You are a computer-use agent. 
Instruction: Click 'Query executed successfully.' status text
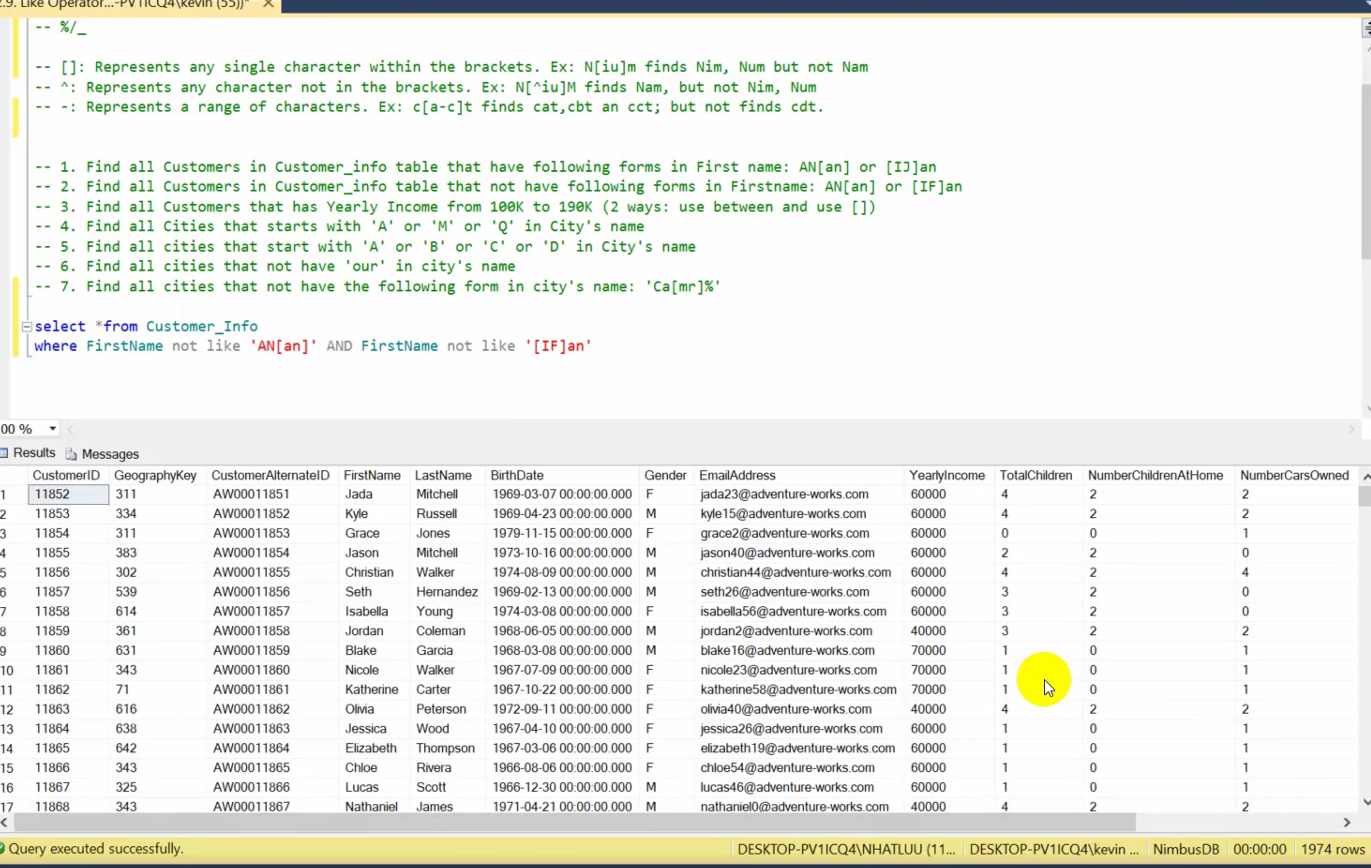[96, 849]
